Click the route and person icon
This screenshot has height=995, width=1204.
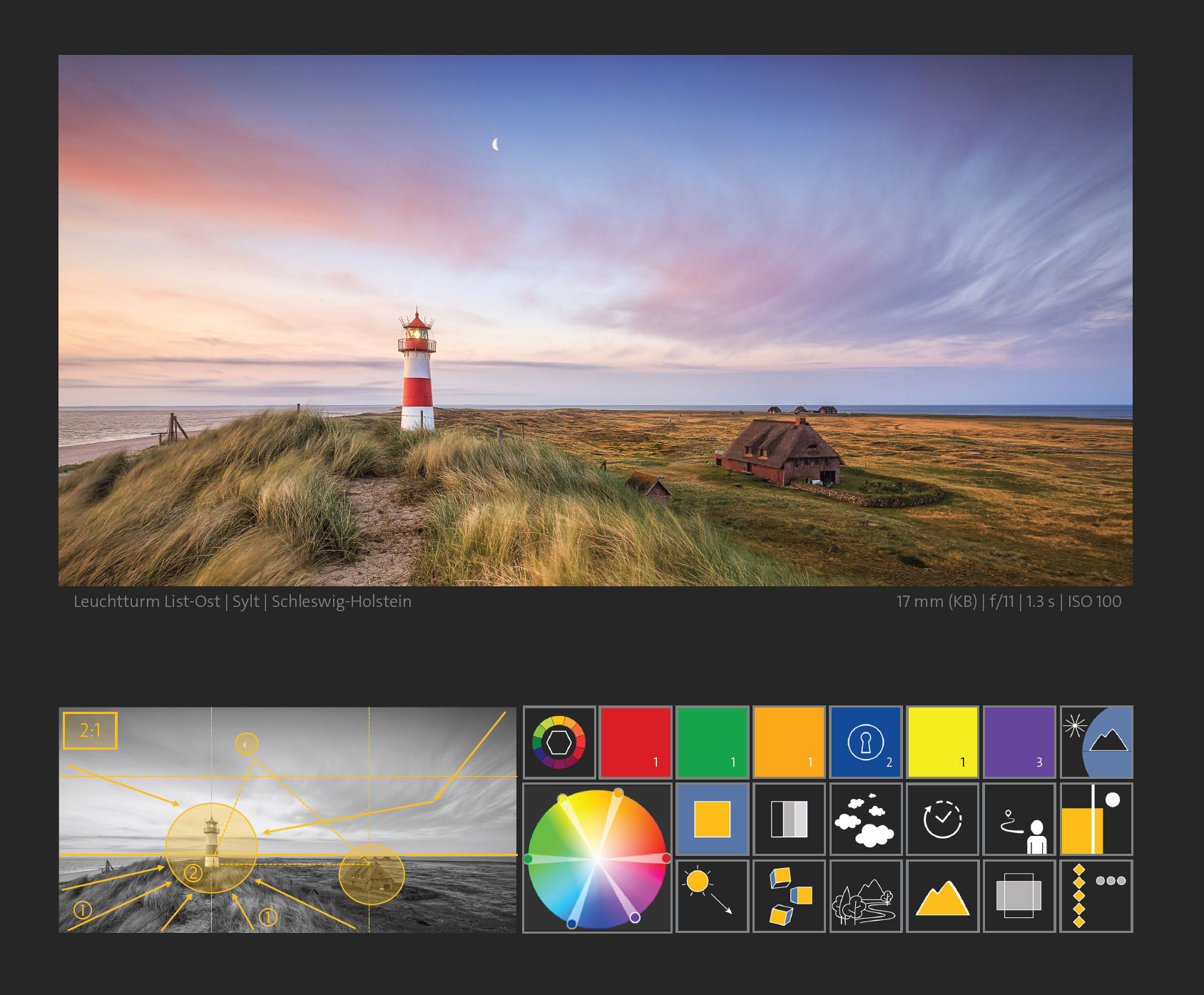coord(1019,820)
